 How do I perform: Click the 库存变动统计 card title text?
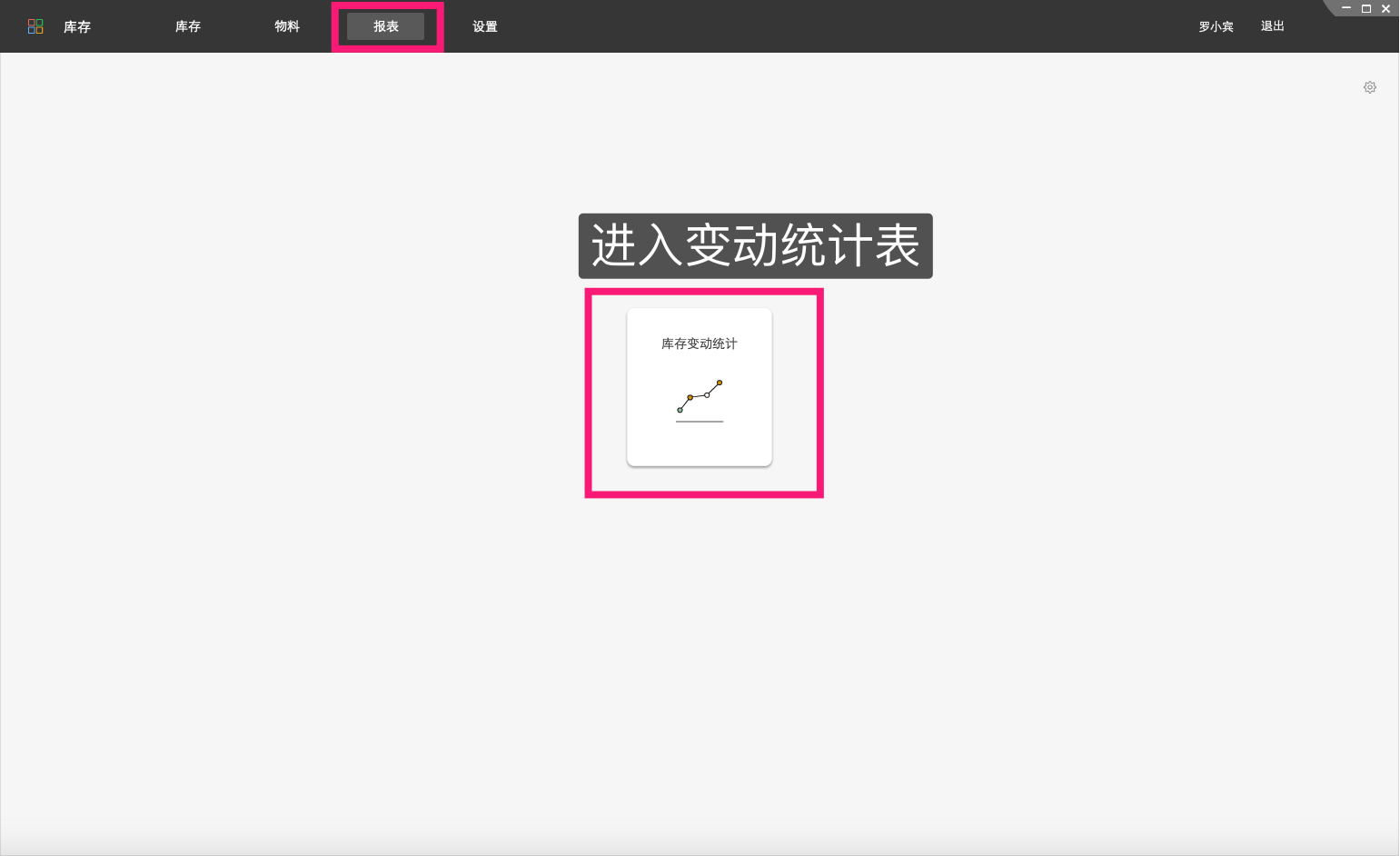(x=699, y=343)
